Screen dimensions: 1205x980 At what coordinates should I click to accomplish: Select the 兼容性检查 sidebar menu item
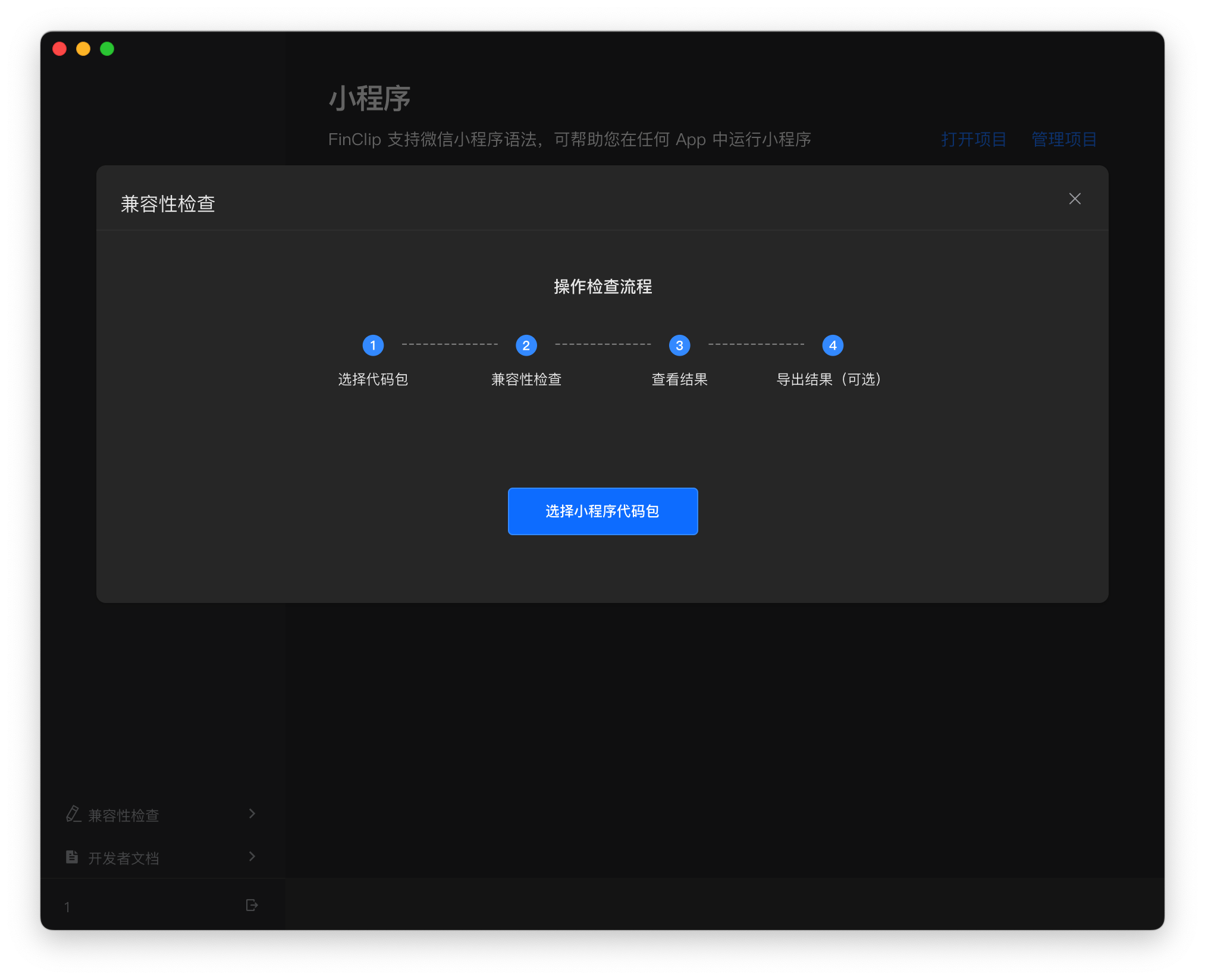tap(124, 815)
